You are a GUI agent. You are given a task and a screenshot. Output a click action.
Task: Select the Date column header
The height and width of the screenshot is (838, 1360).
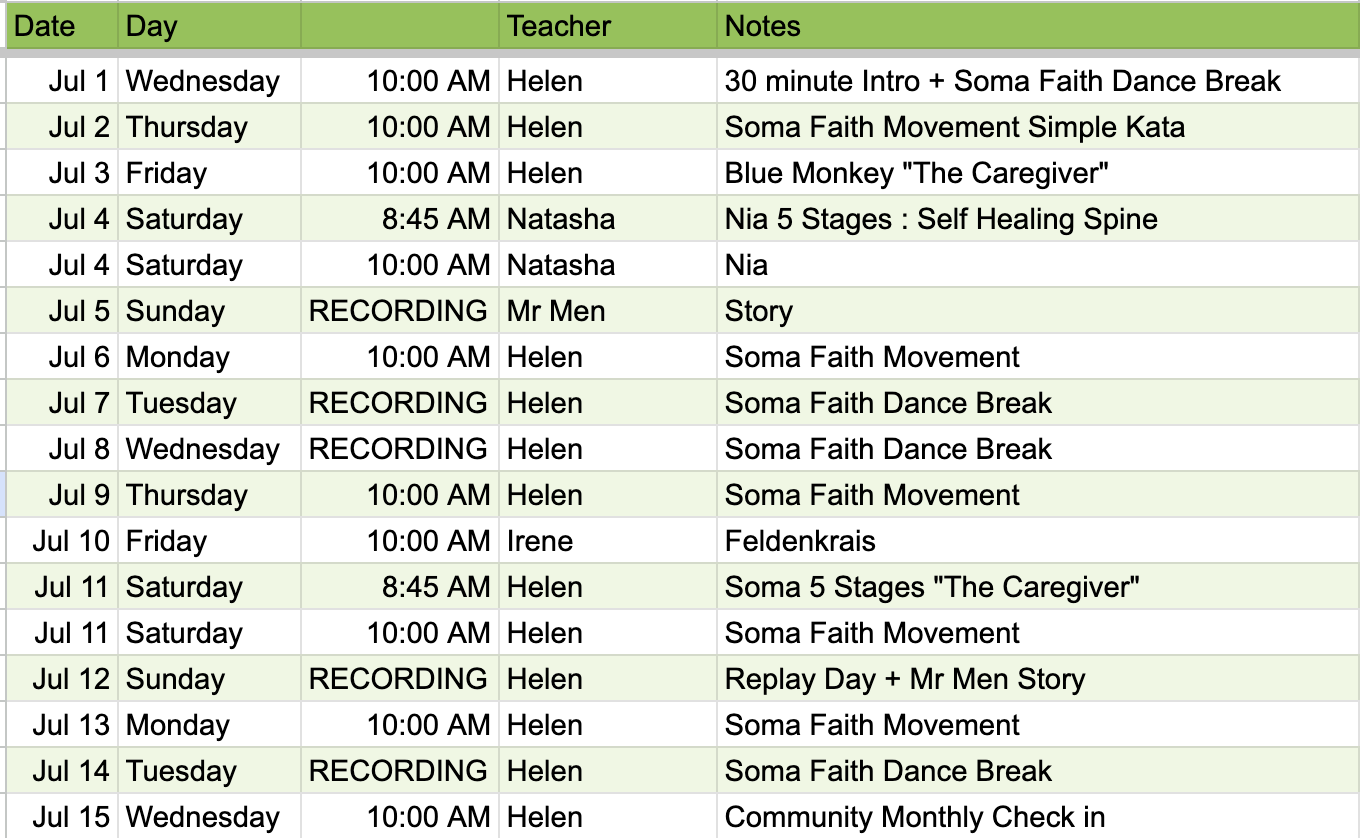(x=62, y=26)
